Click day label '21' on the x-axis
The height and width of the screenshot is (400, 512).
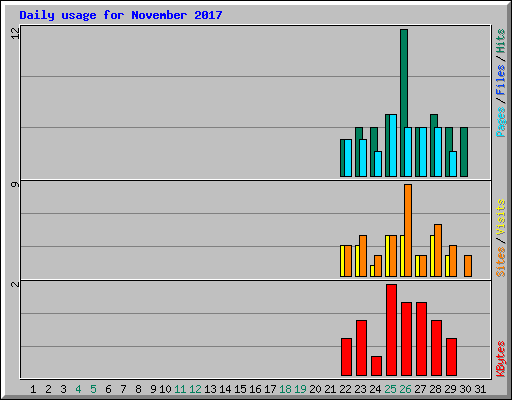tap(330, 389)
